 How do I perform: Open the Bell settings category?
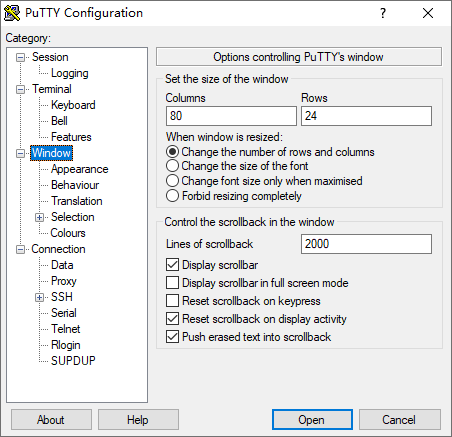[x=59, y=121]
